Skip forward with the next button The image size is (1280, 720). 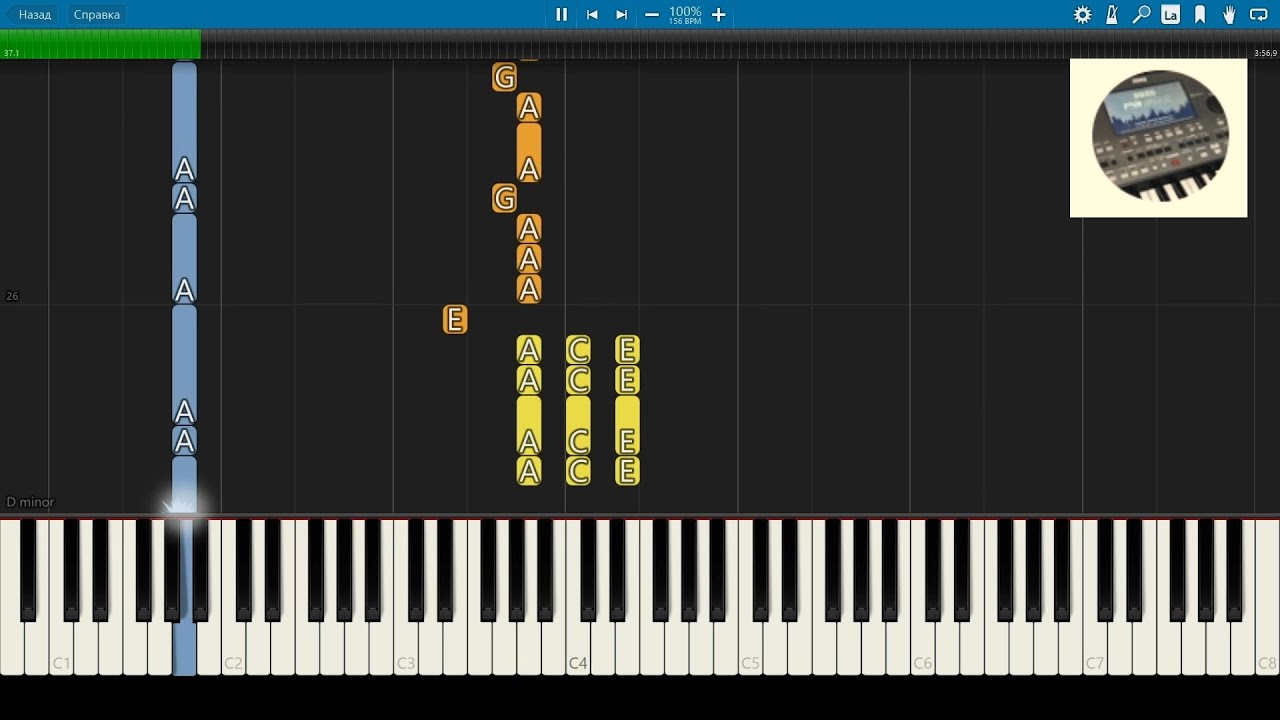click(x=621, y=15)
